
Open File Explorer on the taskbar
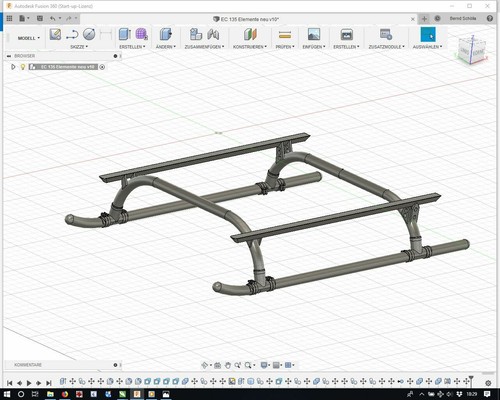[x=50, y=394]
